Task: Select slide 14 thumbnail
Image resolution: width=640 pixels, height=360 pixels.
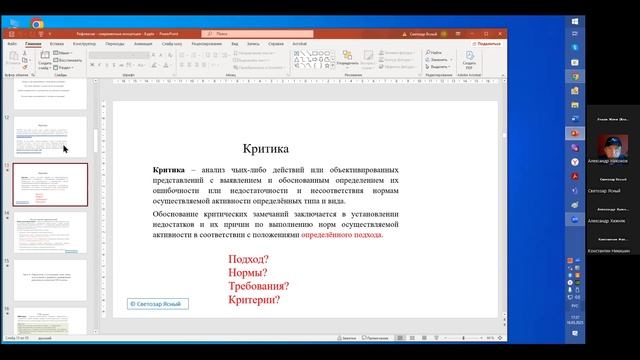Action: click(x=50, y=232)
